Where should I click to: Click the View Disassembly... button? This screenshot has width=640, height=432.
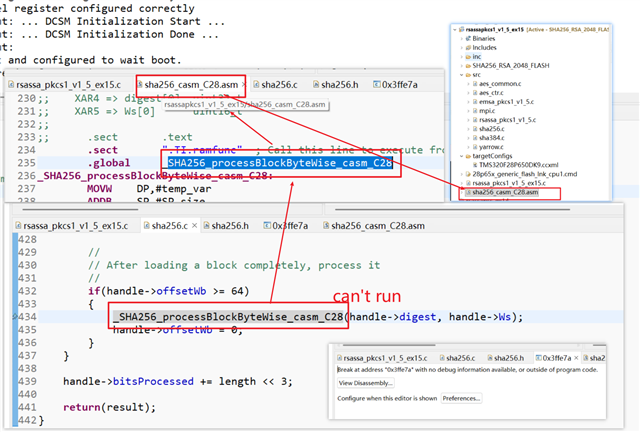click(366, 383)
